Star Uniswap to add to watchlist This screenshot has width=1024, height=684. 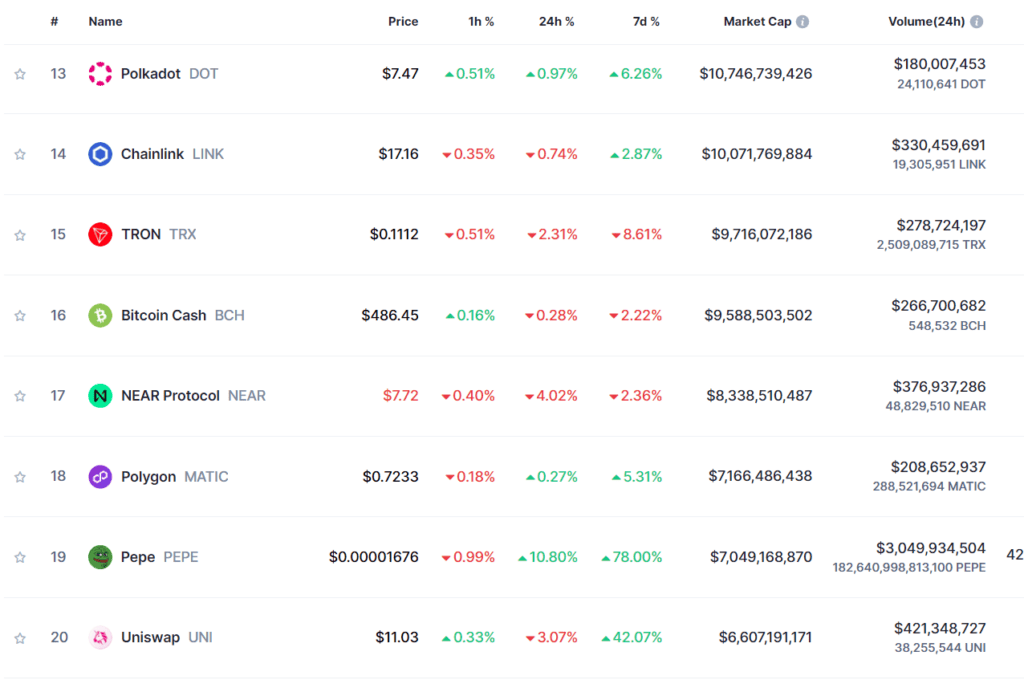tap(20, 638)
